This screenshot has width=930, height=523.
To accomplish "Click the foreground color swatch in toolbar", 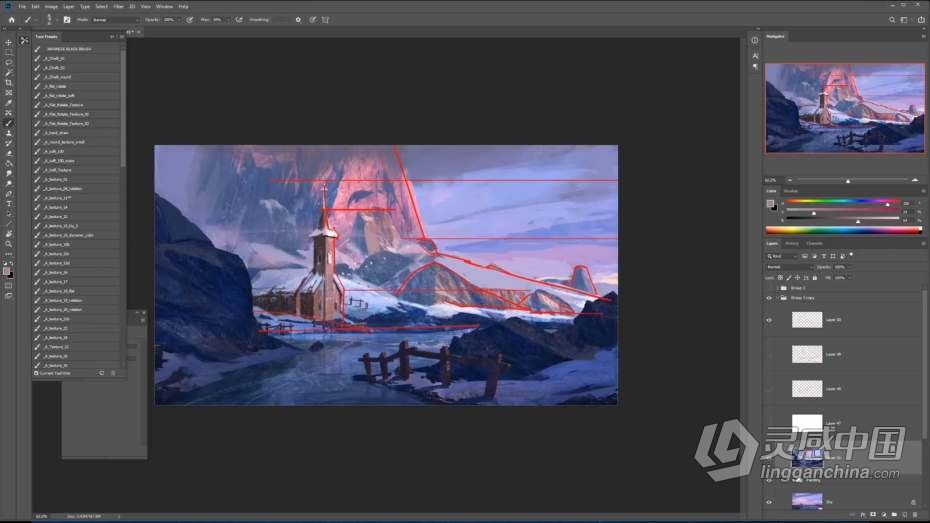I will pos(7,271).
